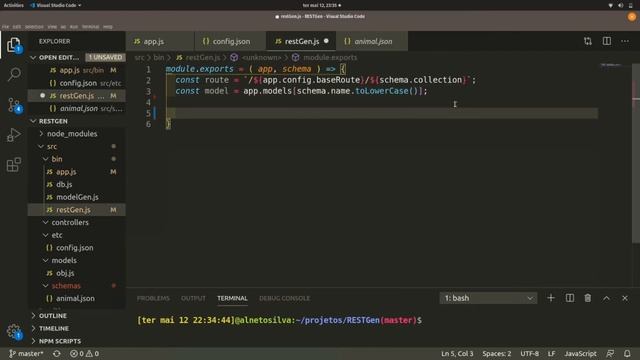Create a new terminal with plus icon

pos(551,298)
